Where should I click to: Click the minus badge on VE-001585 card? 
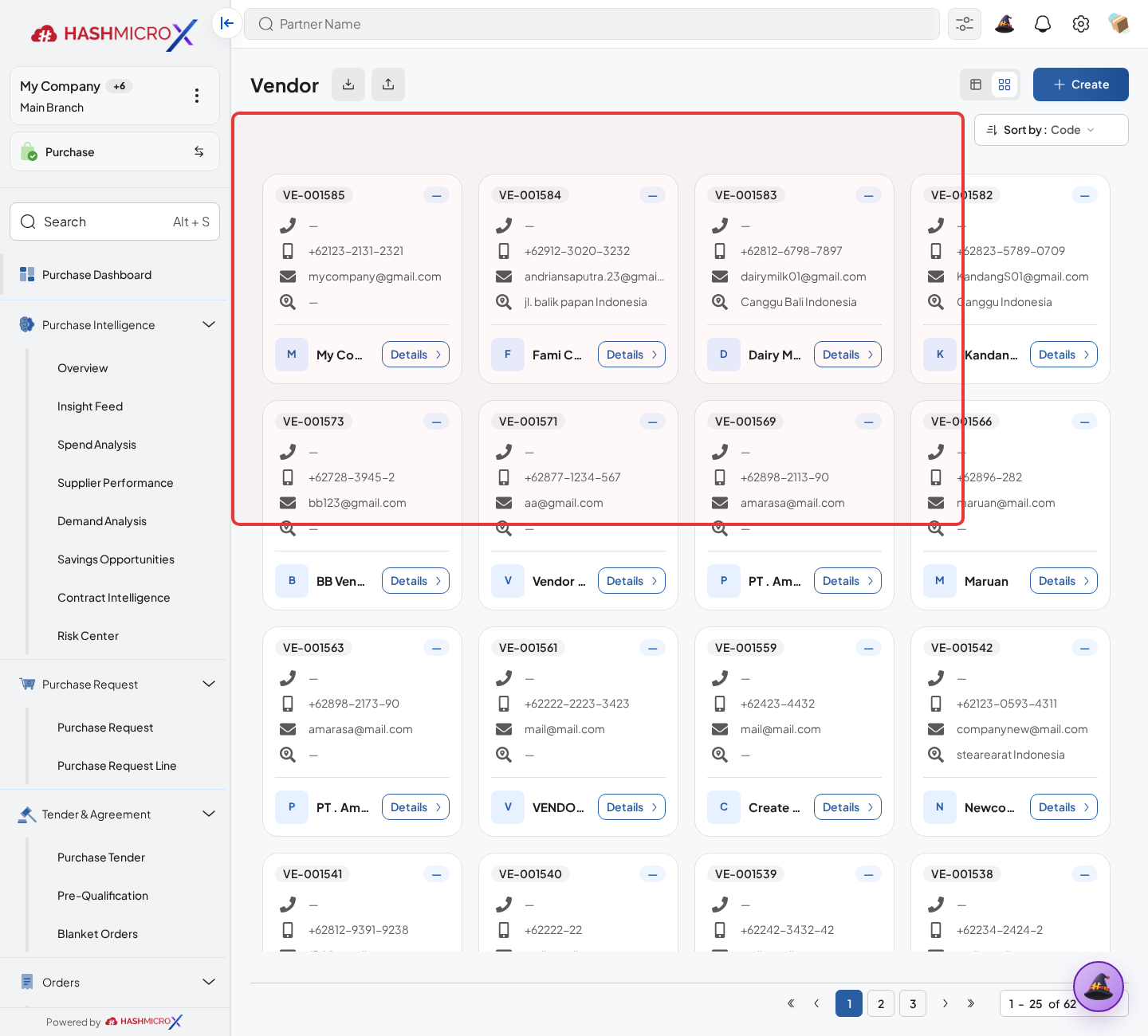436,195
